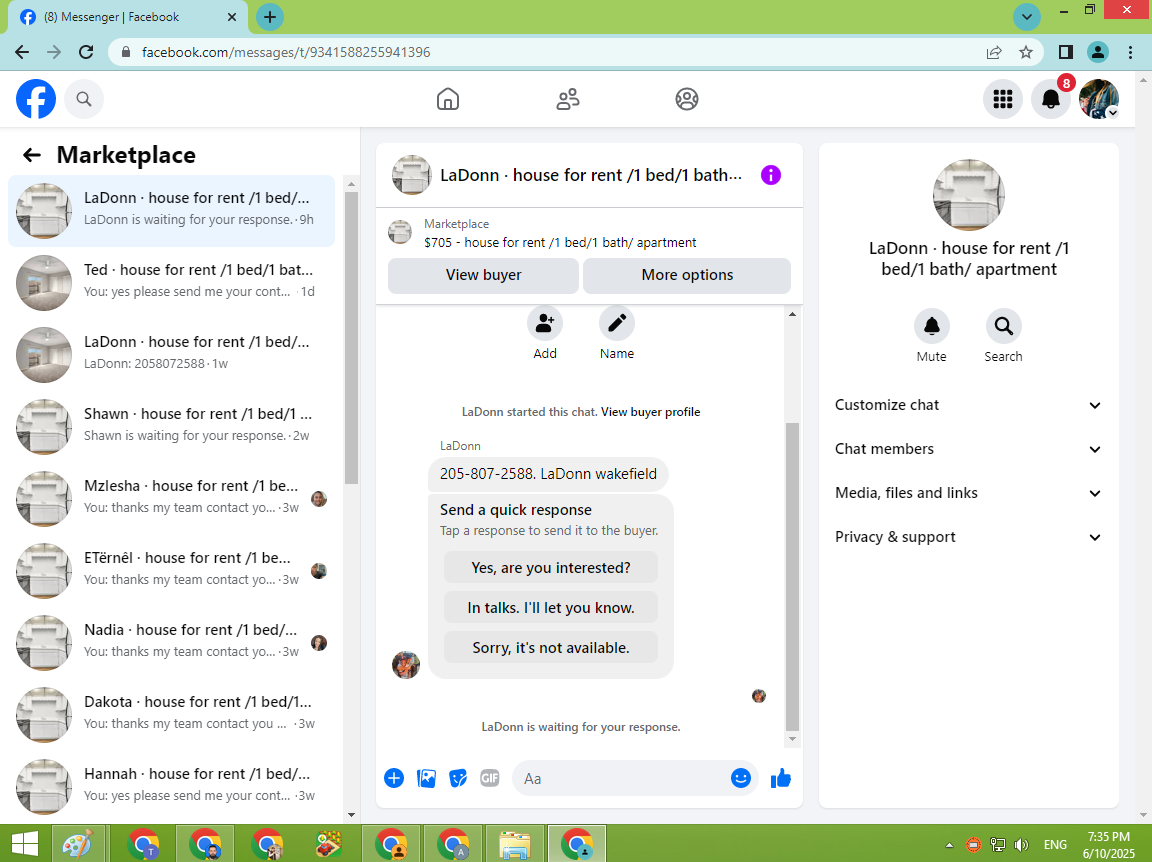Click the chat messages scrollbar
Image resolution: width=1152 pixels, height=862 pixels.
[x=792, y=577]
